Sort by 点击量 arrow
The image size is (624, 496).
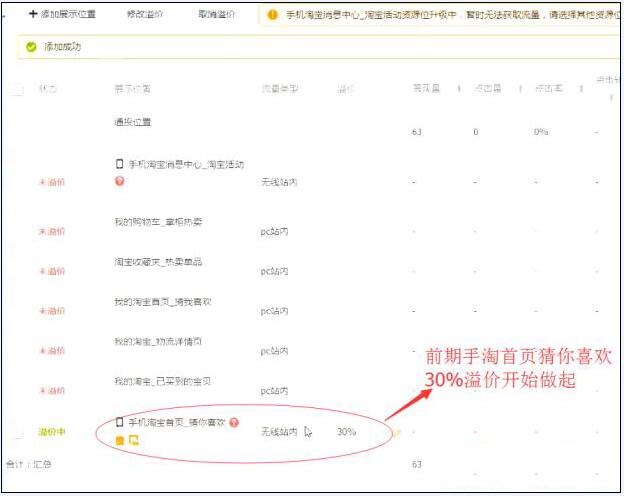pyautogui.click(x=520, y=88)
